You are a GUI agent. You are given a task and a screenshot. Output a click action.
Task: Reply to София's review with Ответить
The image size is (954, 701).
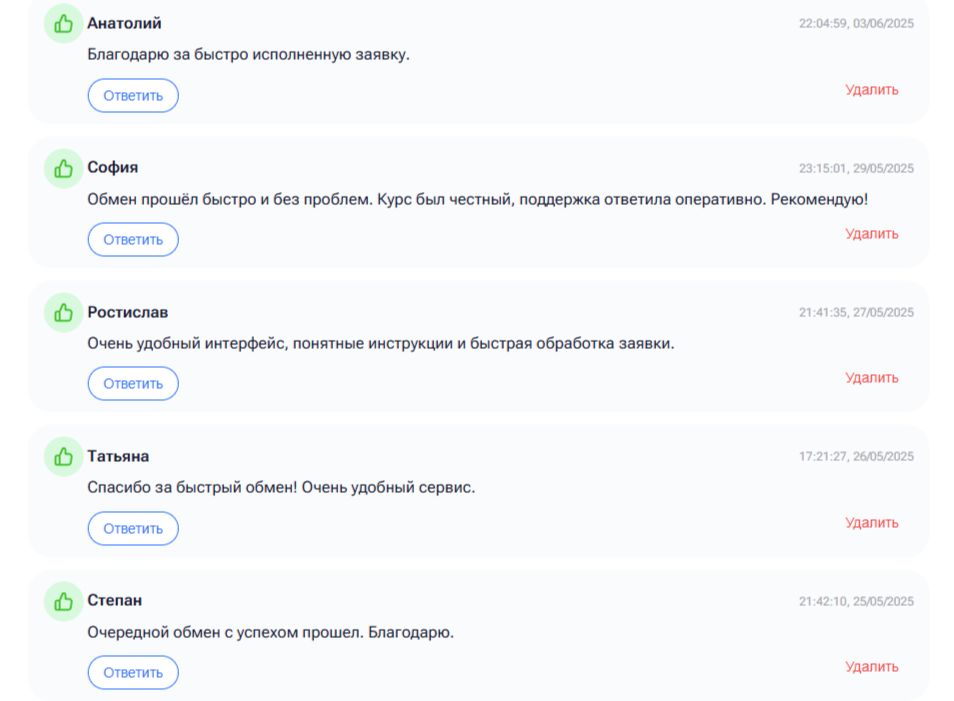(x=133, y=240)
